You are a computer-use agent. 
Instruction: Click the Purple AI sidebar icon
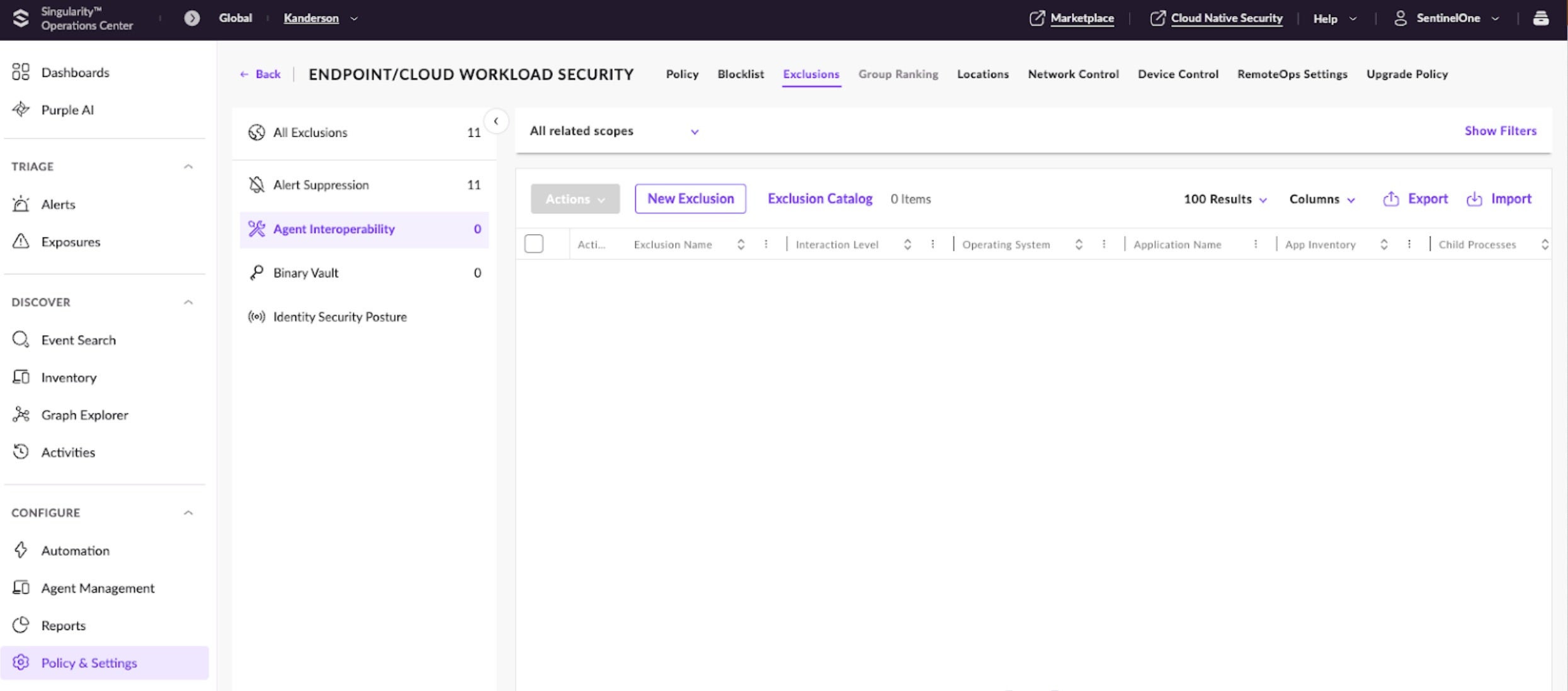pos(21,110)
